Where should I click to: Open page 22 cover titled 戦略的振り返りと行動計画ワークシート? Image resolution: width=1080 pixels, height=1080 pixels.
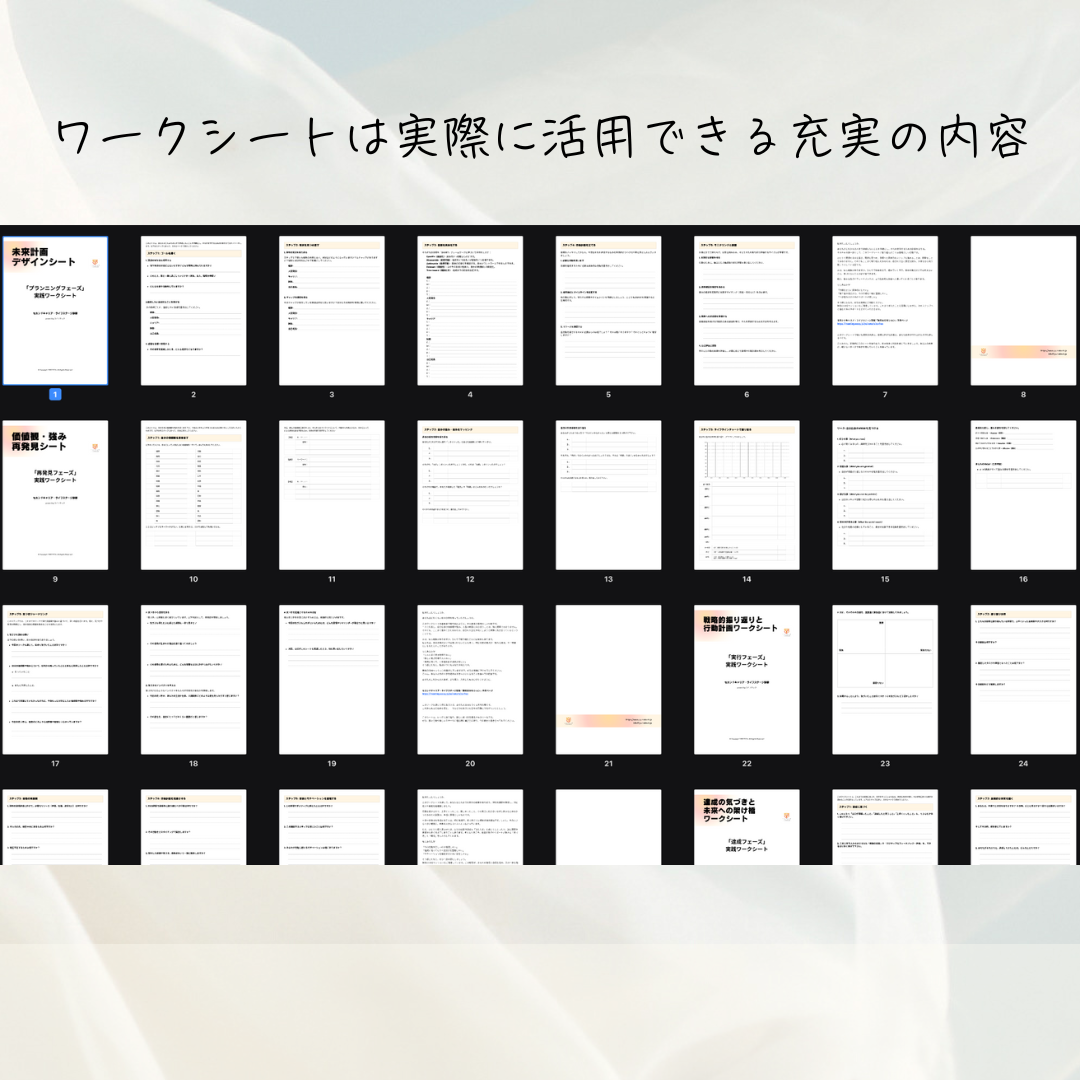coord(747,680)
